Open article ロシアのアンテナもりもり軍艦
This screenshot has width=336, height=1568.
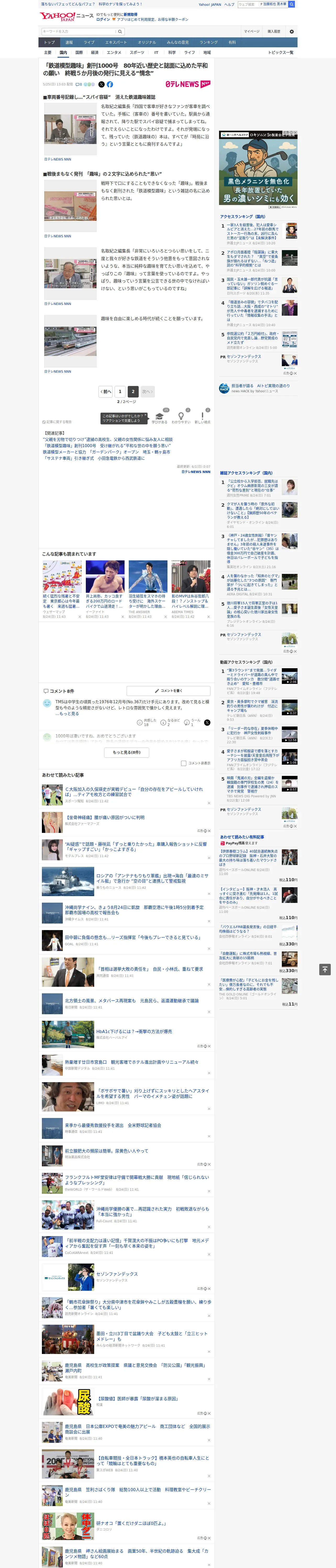[153, 878]
